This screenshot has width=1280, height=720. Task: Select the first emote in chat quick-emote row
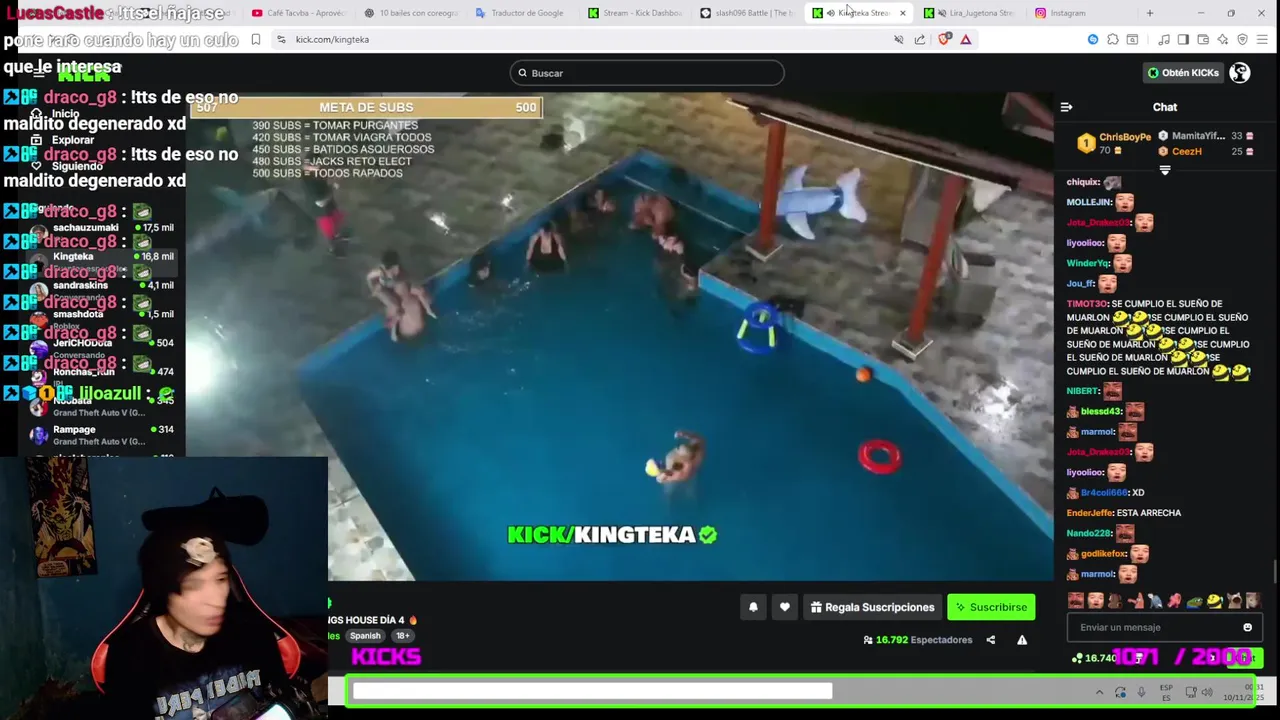1076,601
